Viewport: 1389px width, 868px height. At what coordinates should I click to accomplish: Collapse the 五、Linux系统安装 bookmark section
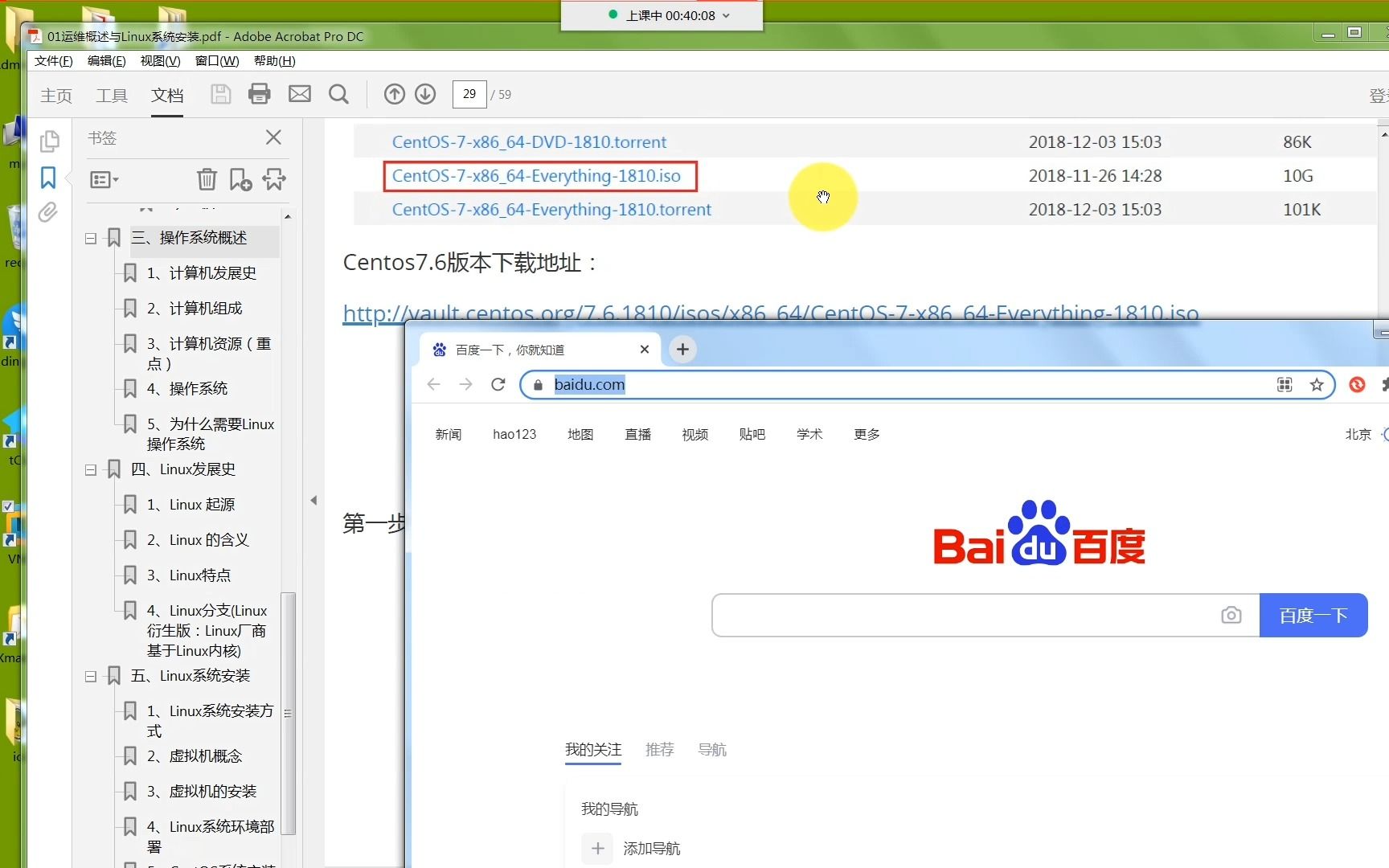coord(91,676)
